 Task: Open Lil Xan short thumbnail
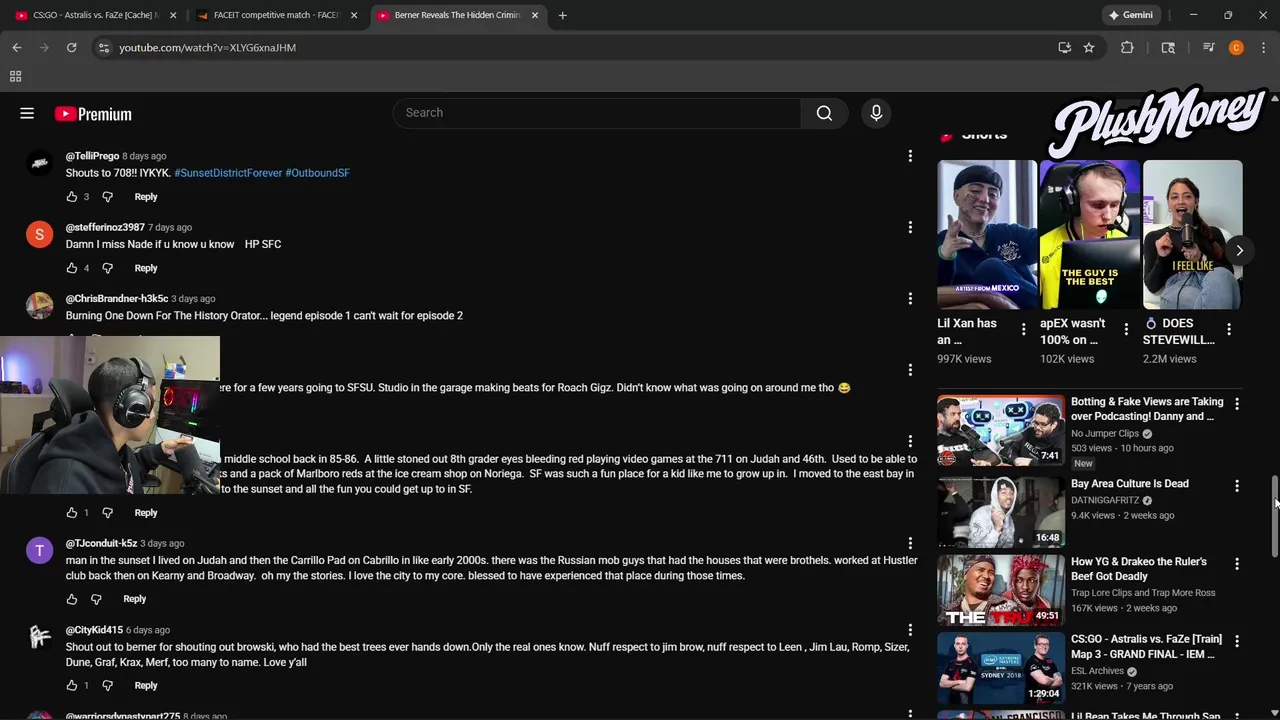tap(987, 235)
